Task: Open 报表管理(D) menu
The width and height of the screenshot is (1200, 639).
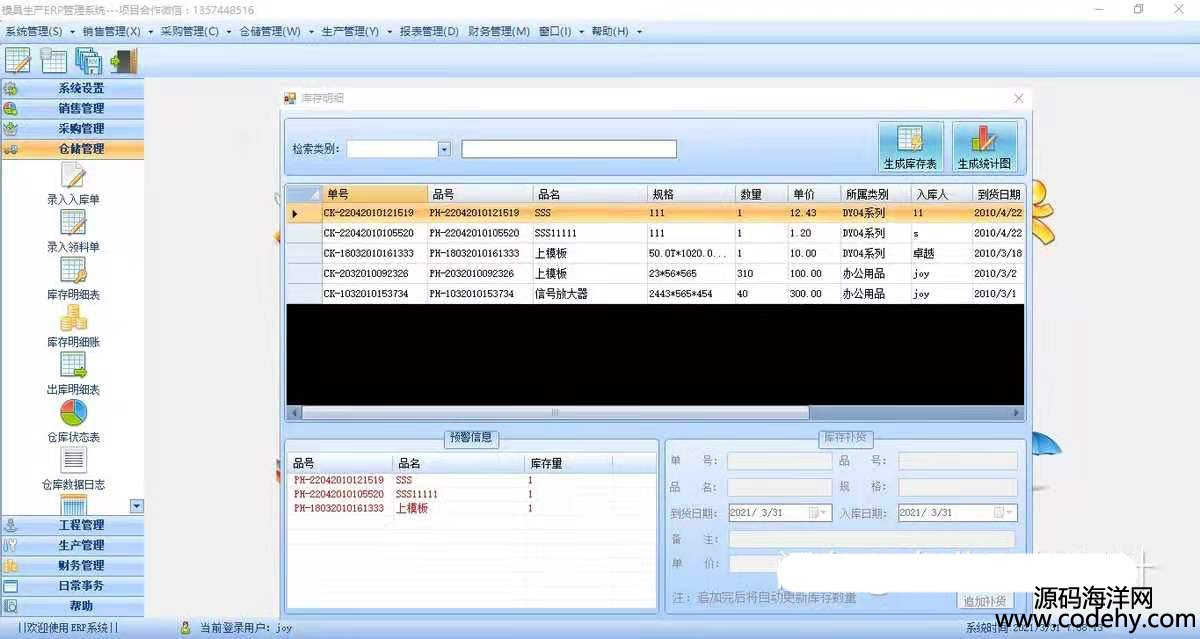Action: coord(429,31)
